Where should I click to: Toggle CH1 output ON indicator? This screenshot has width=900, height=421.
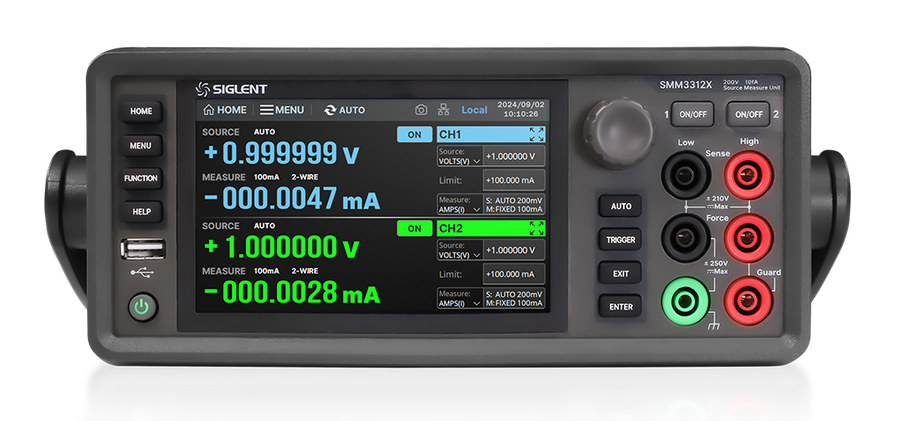coord(414,135)
